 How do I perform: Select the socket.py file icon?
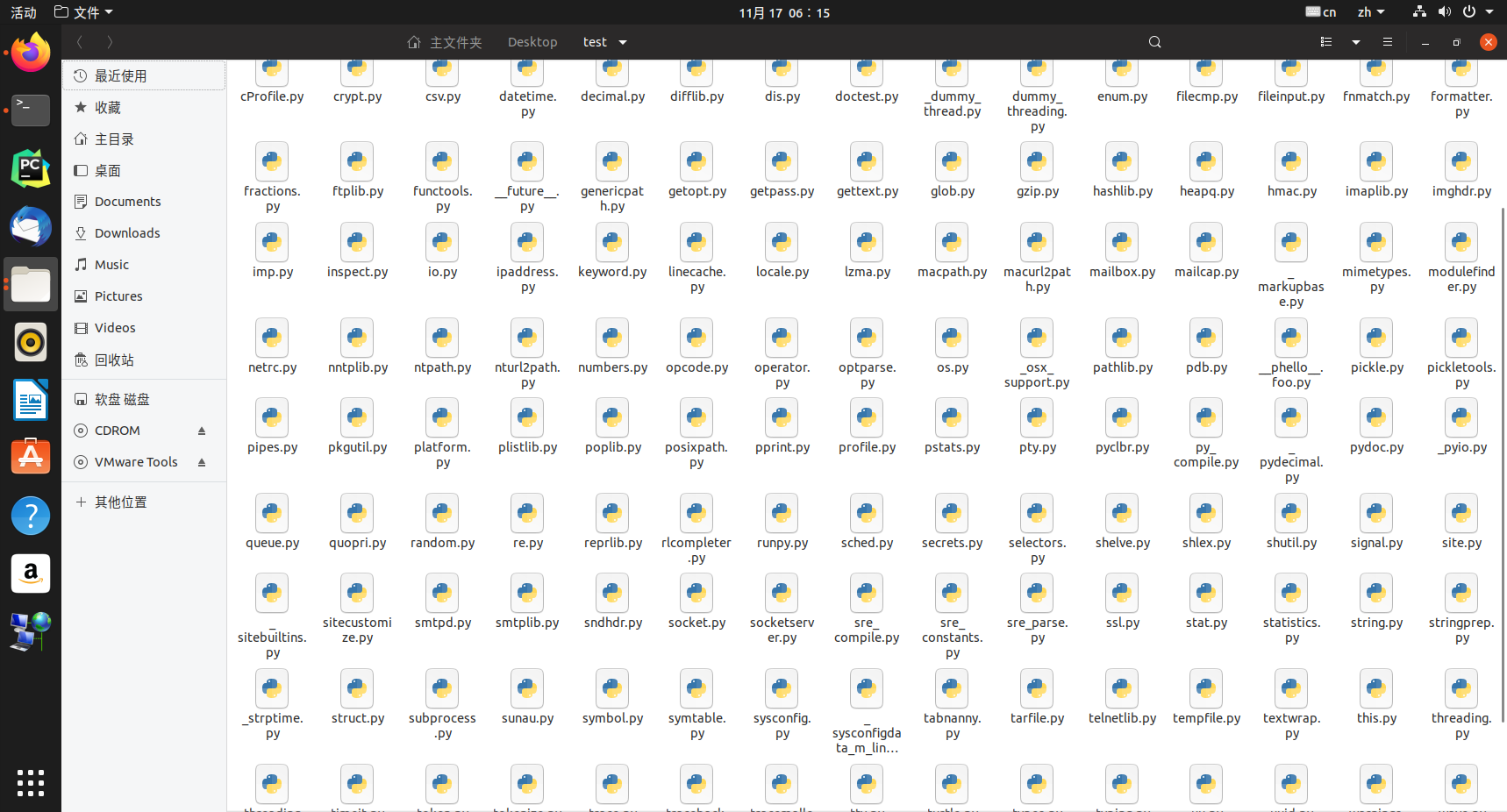tap(696, 594)
